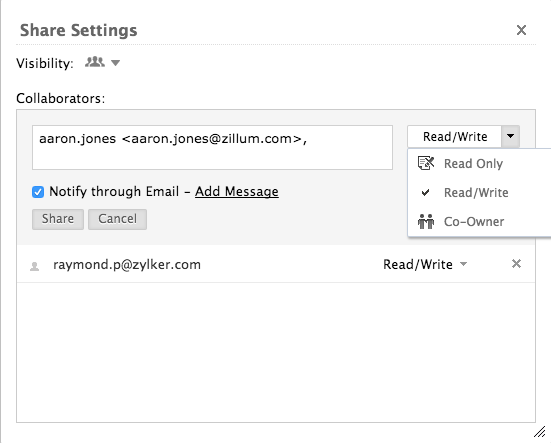
Task: Click the Cancel button
Action: pyautogui.click(x=117, y=219)
